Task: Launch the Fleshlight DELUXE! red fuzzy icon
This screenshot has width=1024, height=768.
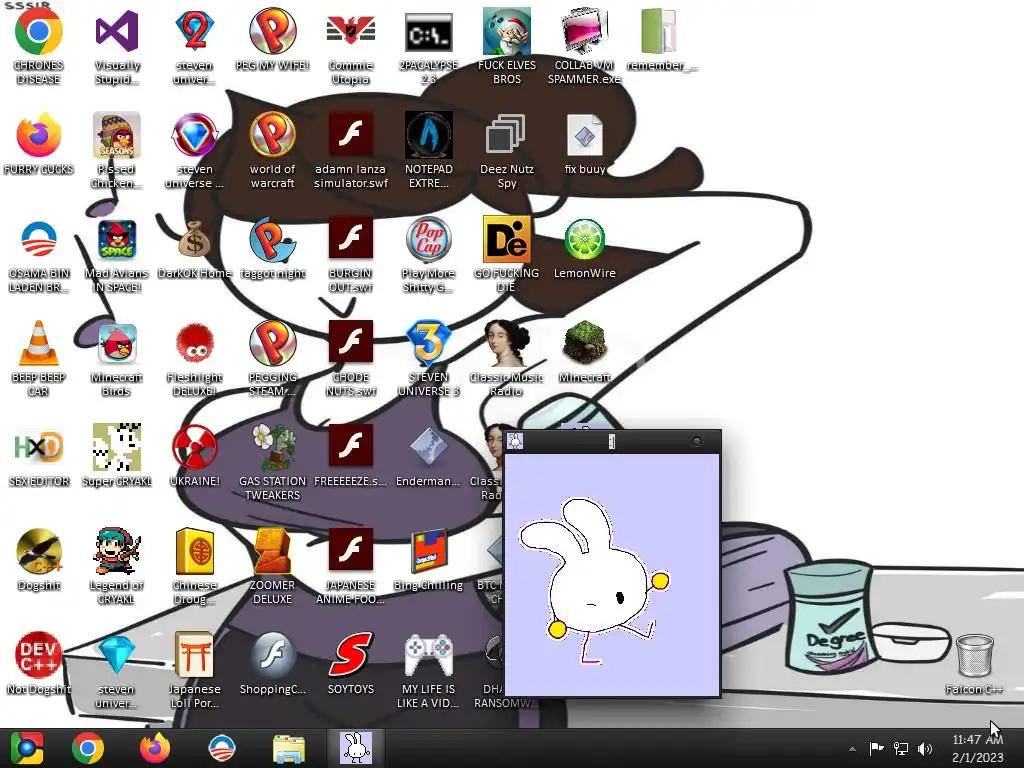Action: click(195, 344)
